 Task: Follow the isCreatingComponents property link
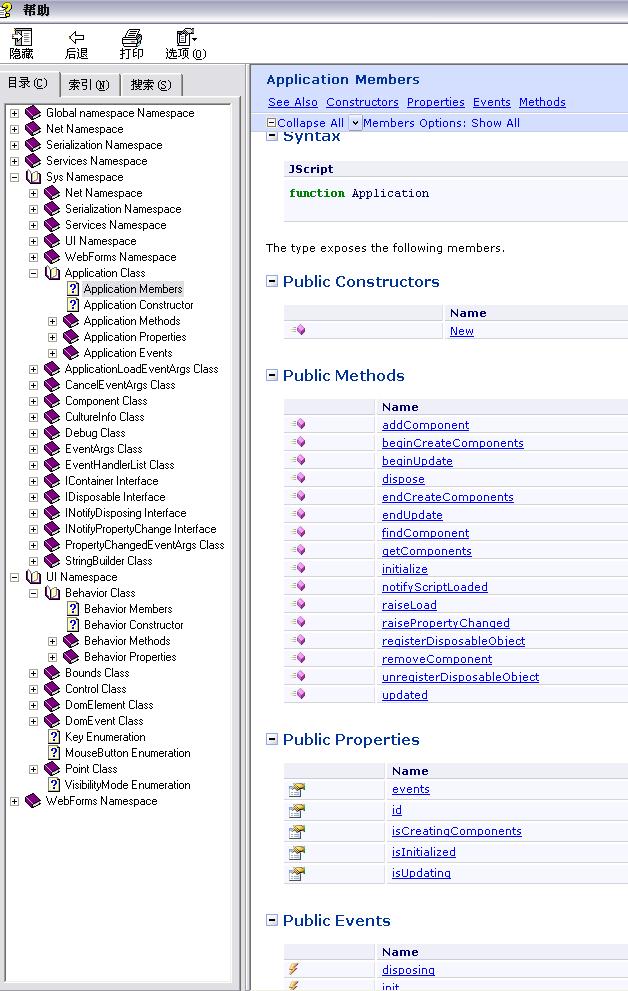pyautogui.click(x=456, y=831)
